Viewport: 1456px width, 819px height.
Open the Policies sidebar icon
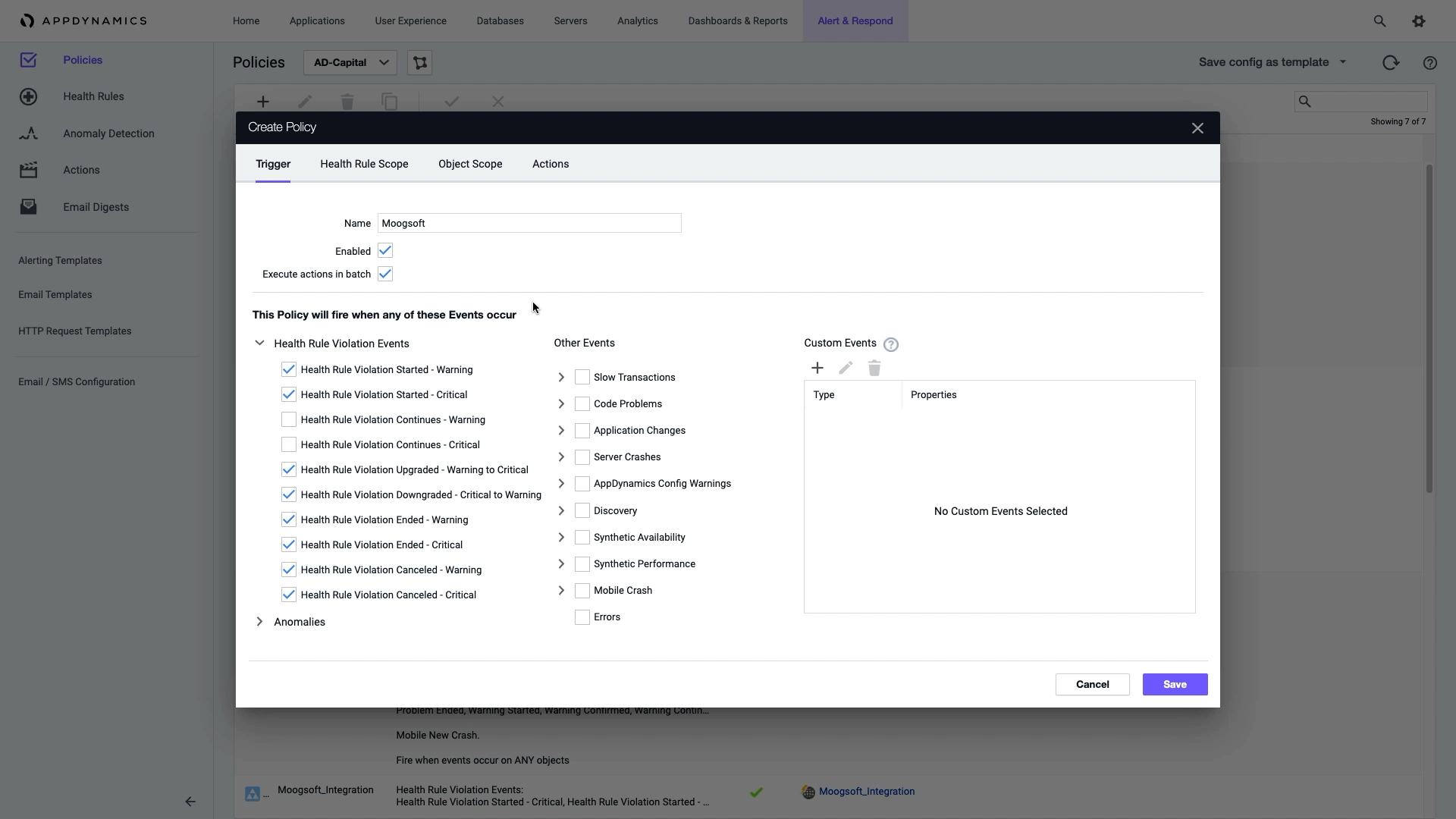click(x=28, y=60)
